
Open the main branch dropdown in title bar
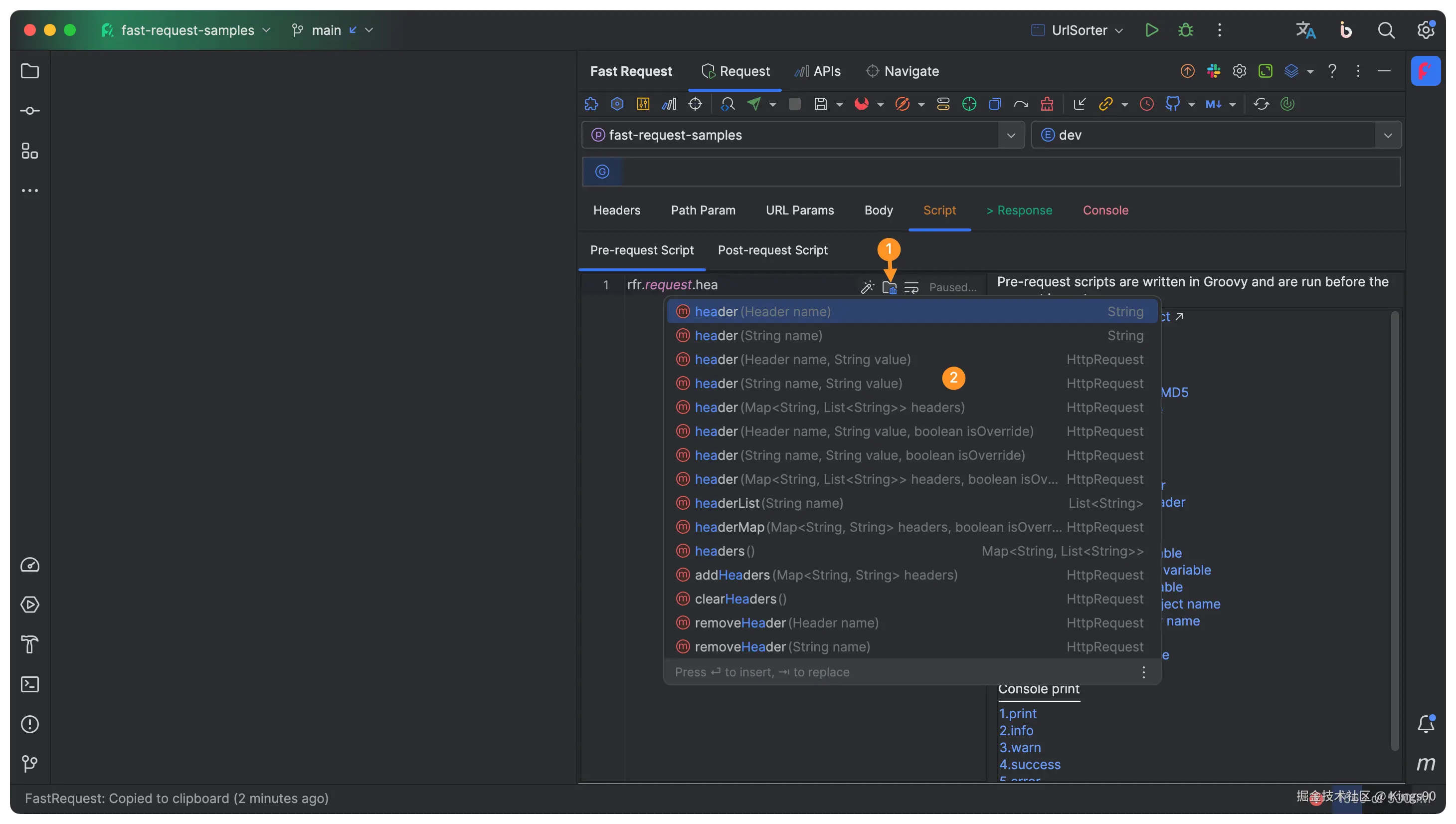click(x=332, y=30)
